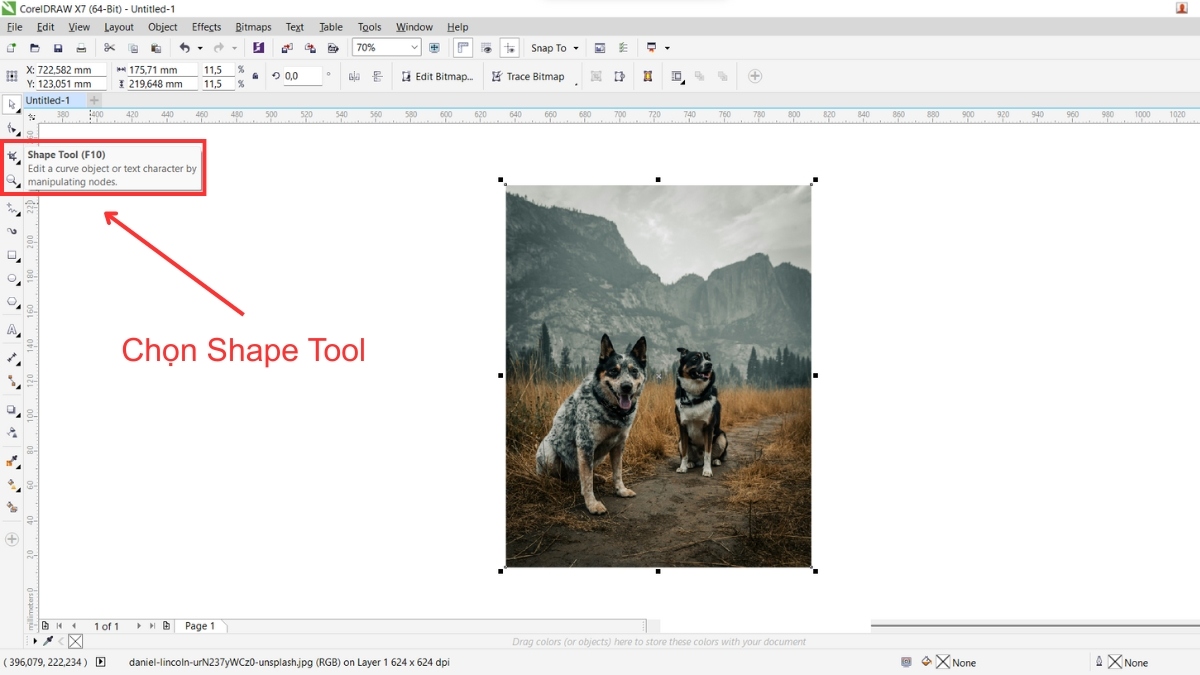The height and width of the screenshot is (675, 1200).
Task: Click the Export icon
Action: 310,48
